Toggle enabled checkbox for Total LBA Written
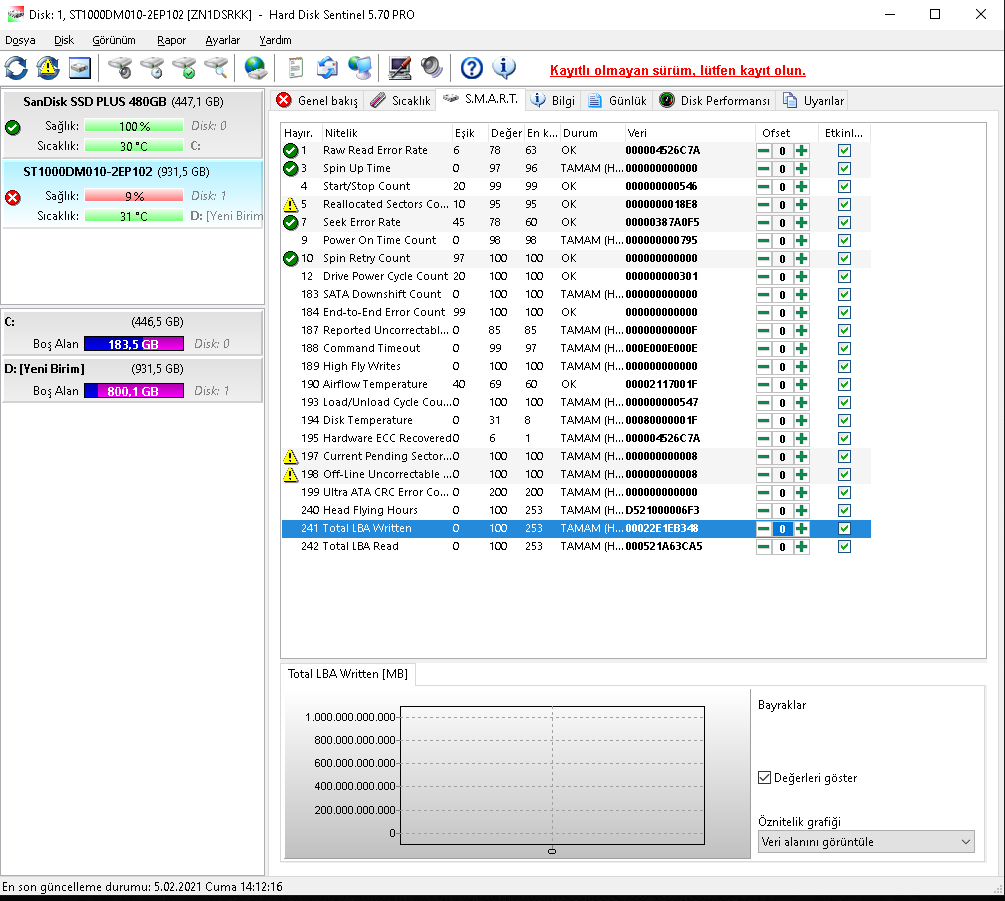This screenshot has height=901, width=1005. click(844, 529)
